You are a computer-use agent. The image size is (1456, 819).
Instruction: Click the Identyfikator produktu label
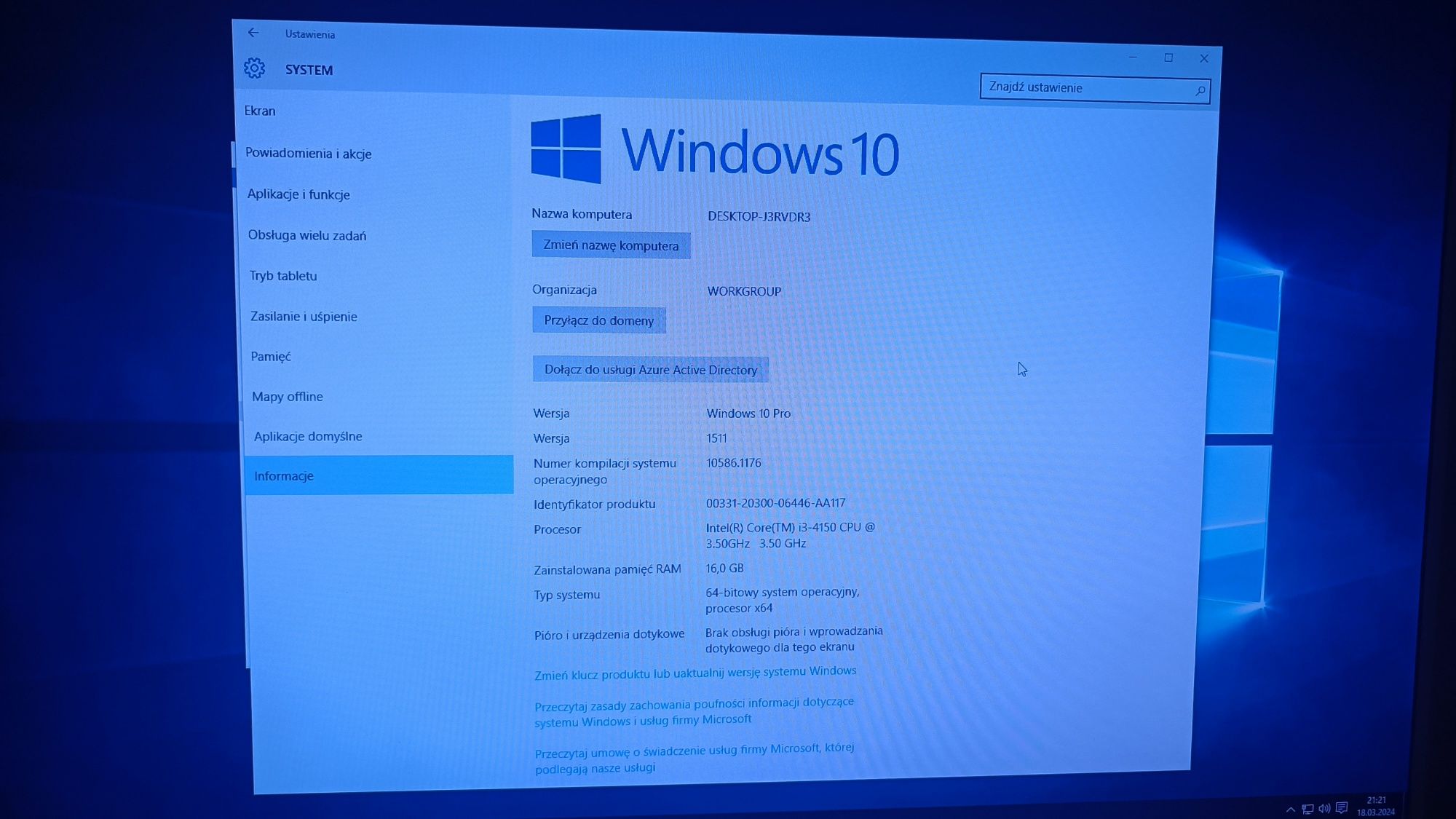point(594,504)
